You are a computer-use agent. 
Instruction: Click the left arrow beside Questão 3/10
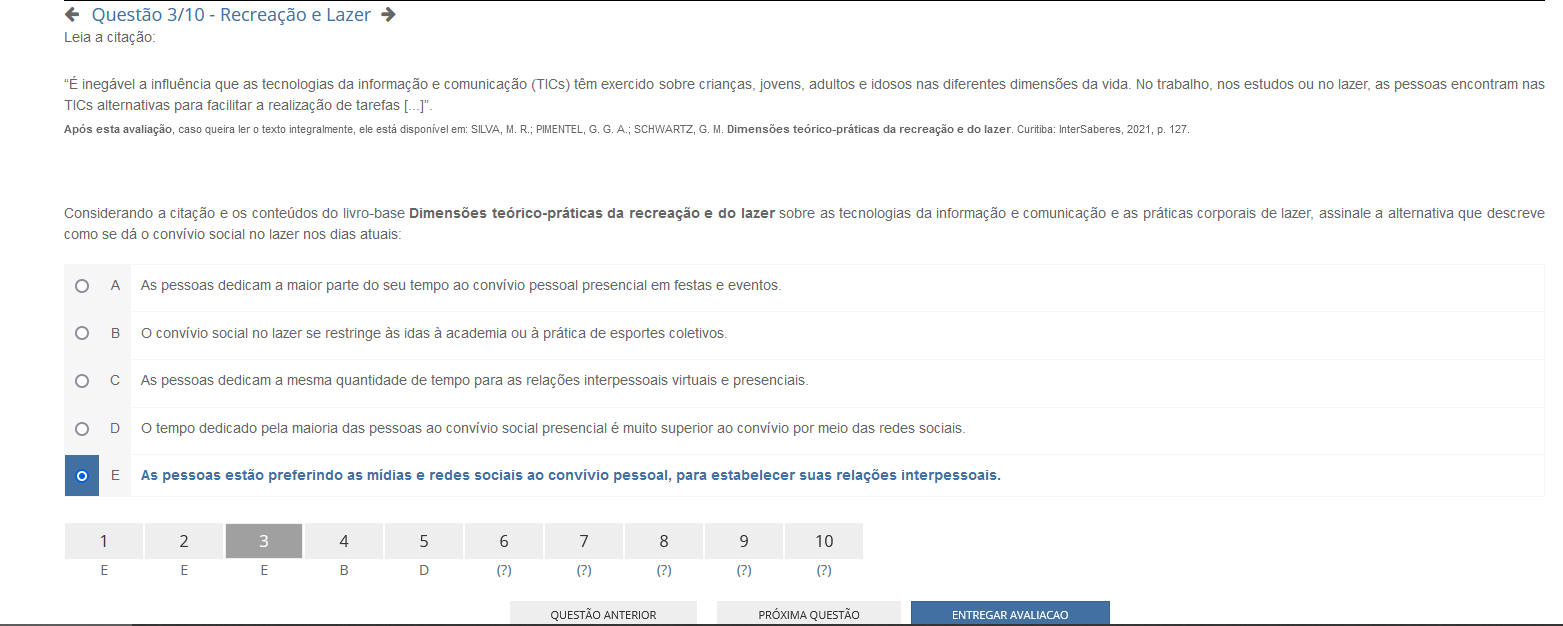click(x=72, y=15)
